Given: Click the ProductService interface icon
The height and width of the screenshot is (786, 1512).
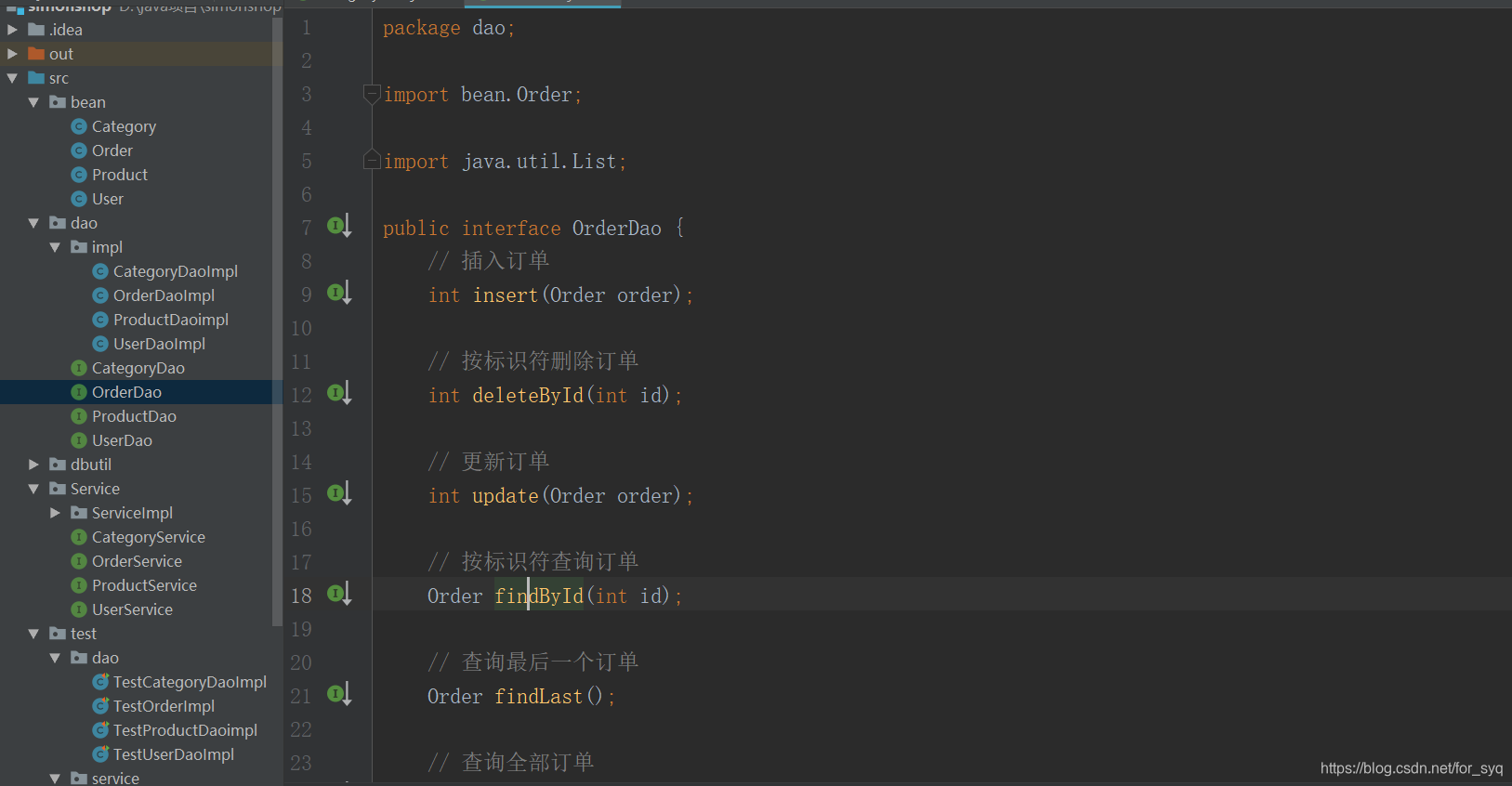Looking at the screenshot, I should click(x=79, y=585).
